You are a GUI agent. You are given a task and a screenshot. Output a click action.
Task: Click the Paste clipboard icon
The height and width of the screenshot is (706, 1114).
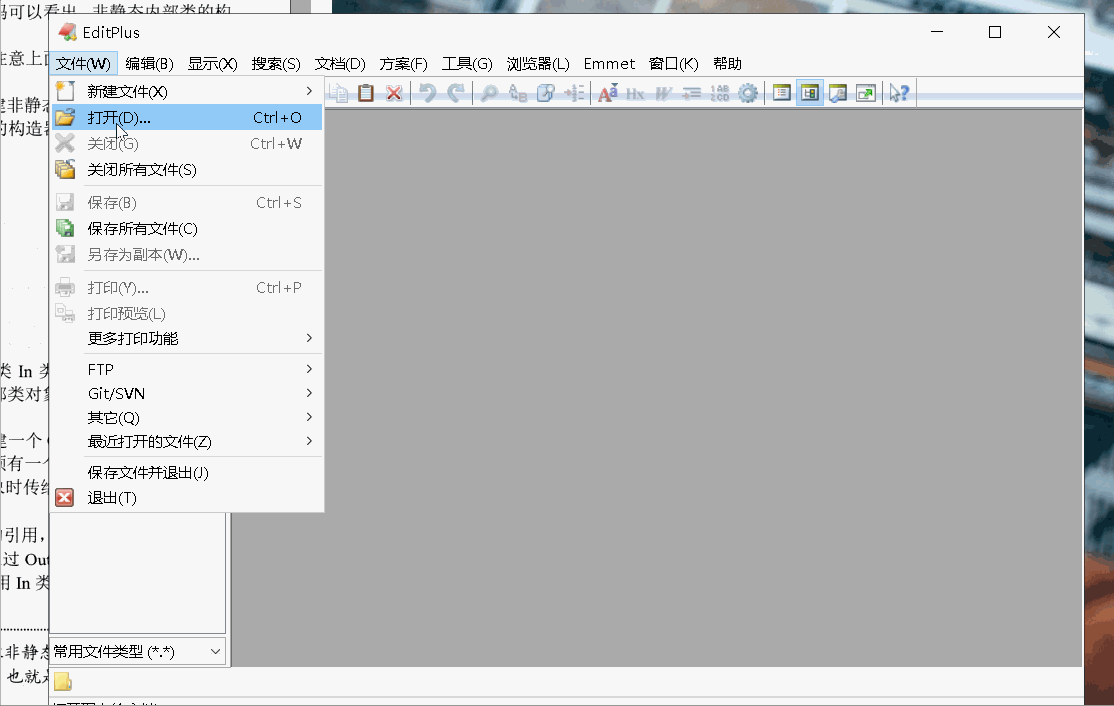[x=366, y=93]
